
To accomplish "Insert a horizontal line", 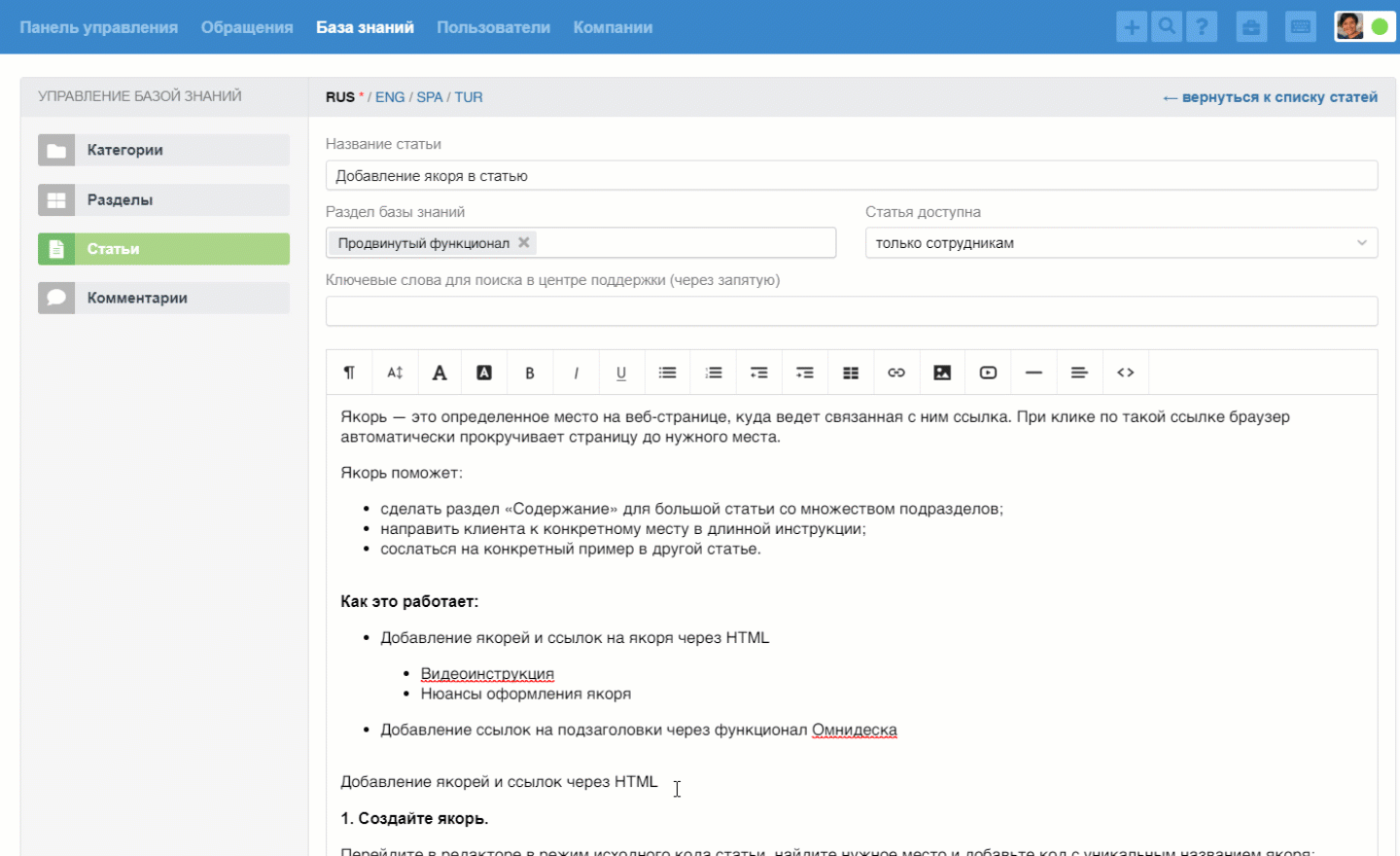I will [x=1033, y=373].
